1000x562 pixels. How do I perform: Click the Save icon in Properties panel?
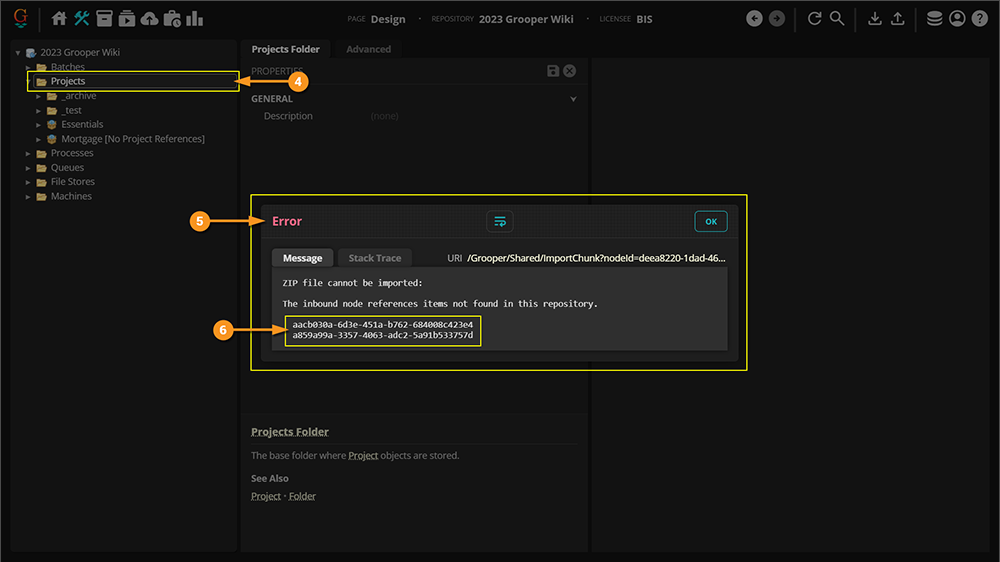pyautogui.click(x=553, y=71)
